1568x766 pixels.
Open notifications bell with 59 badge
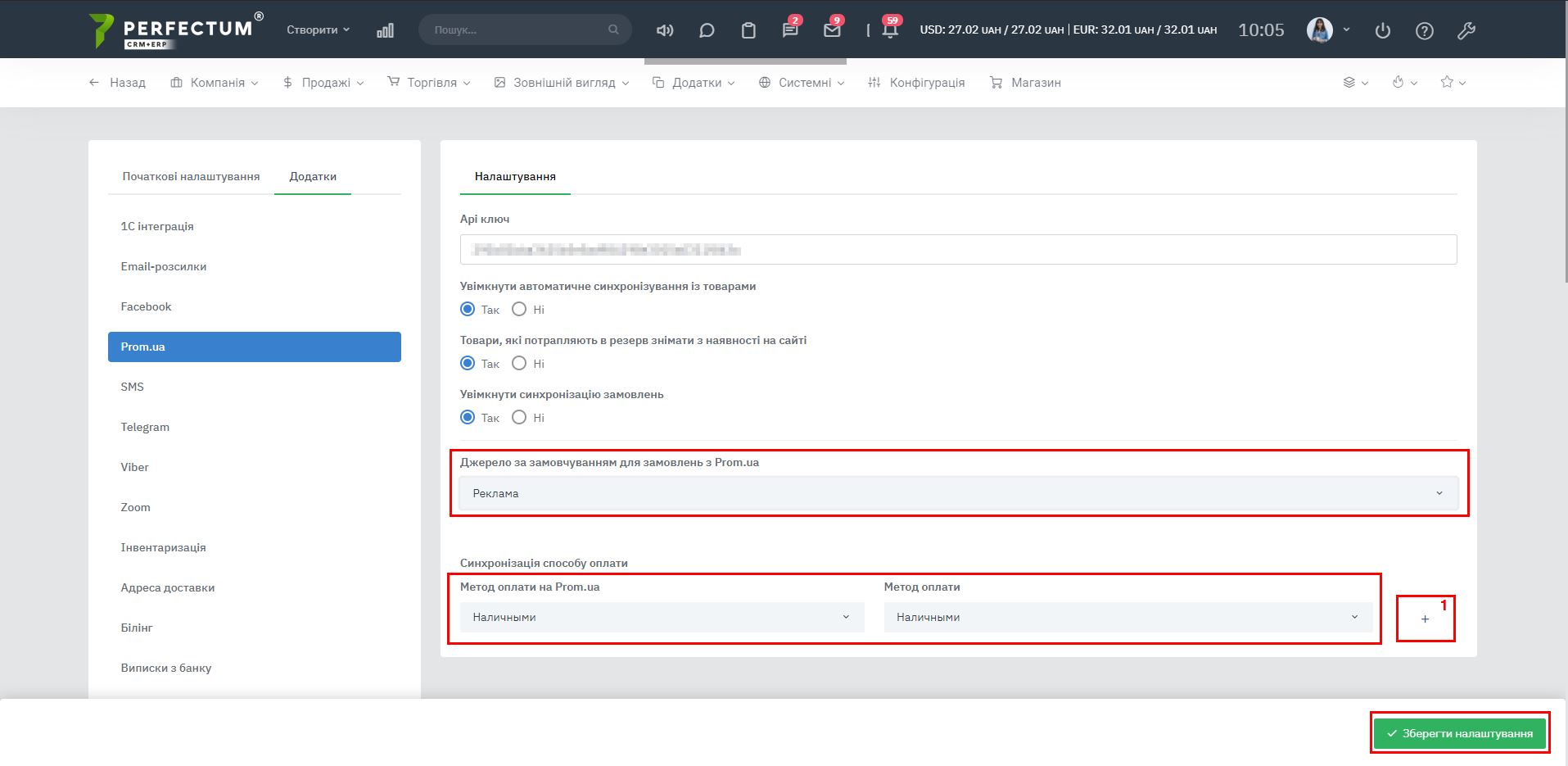(890, 30)
